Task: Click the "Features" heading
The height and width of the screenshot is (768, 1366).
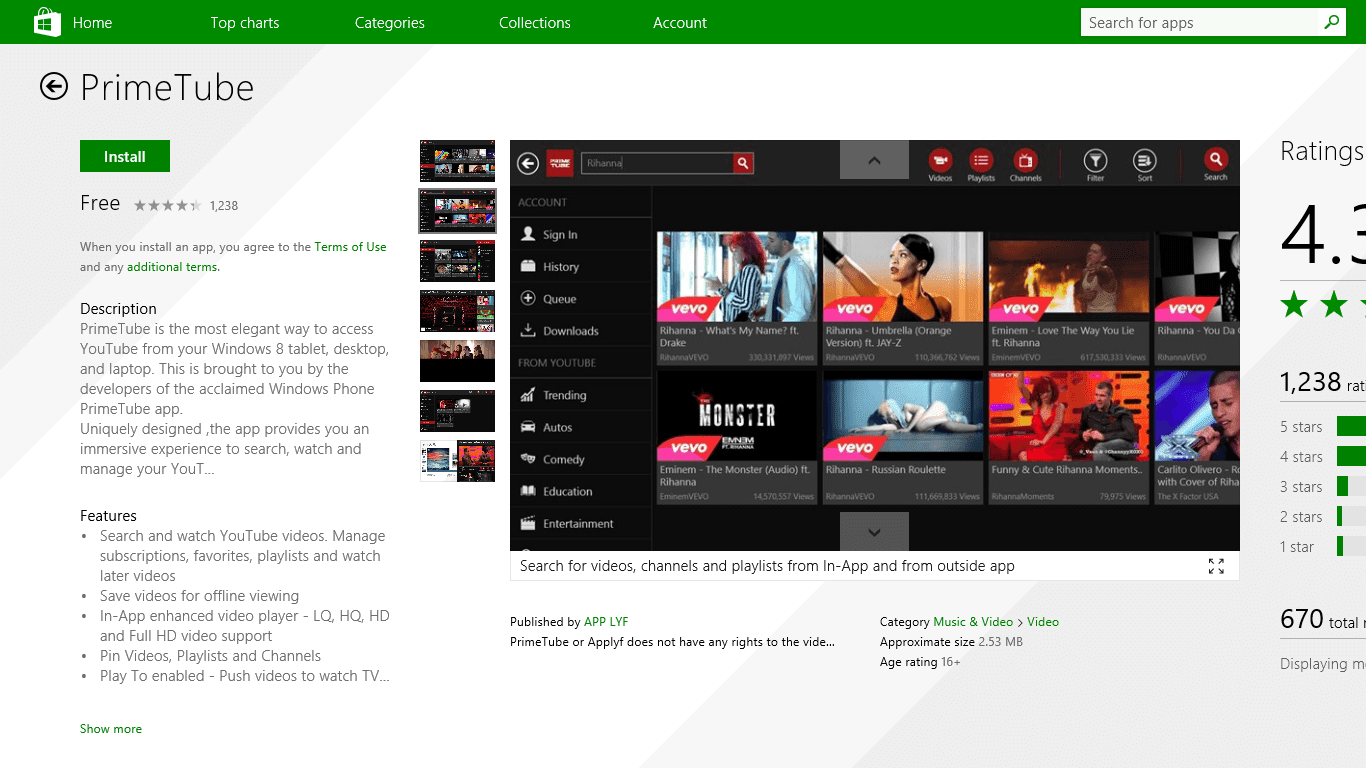Action: (x=108, y=516)
